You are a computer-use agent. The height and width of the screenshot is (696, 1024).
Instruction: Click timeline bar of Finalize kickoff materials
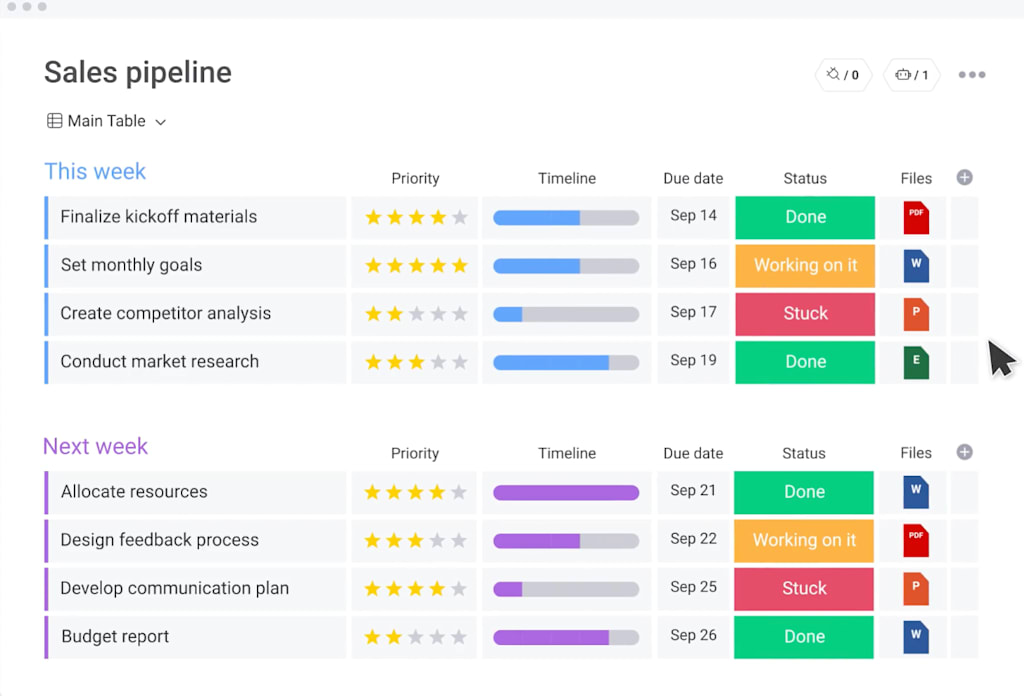(x=566, y=217)
